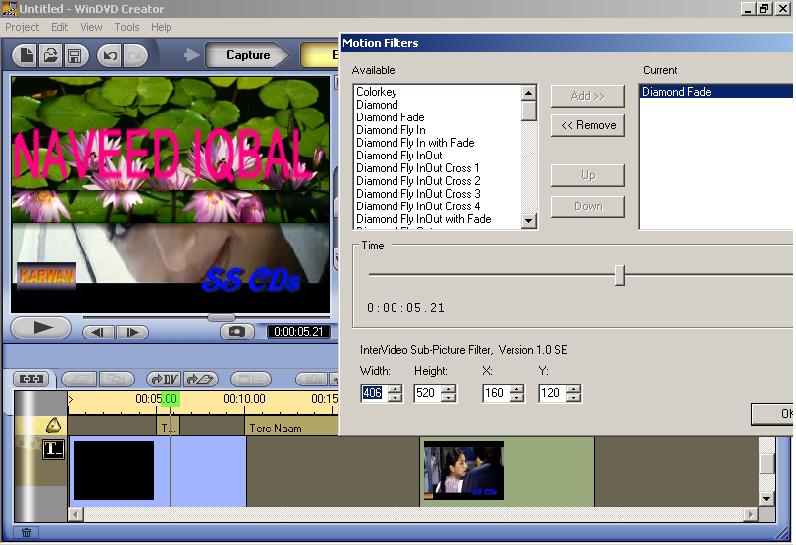The width and height of the screenshot is (796, 545).
Task: Click the trash can delete icon
Action: point(26,532)
